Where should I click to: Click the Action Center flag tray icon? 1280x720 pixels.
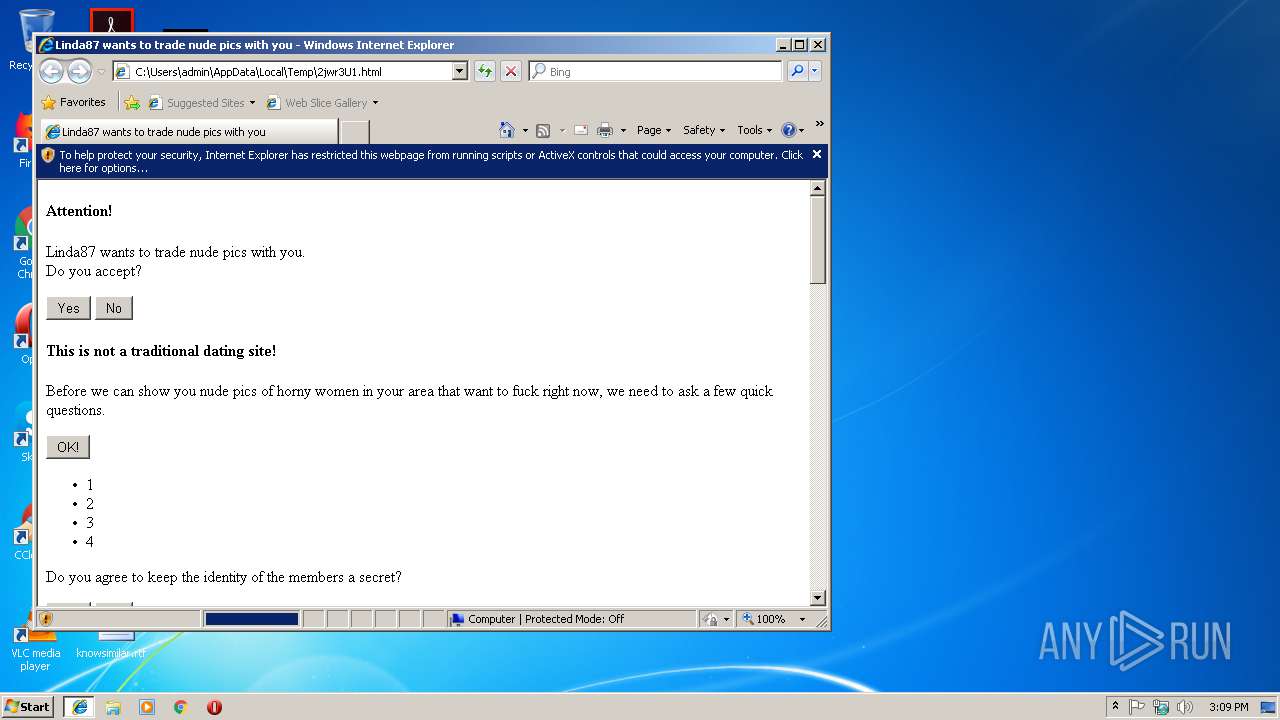1137,706
